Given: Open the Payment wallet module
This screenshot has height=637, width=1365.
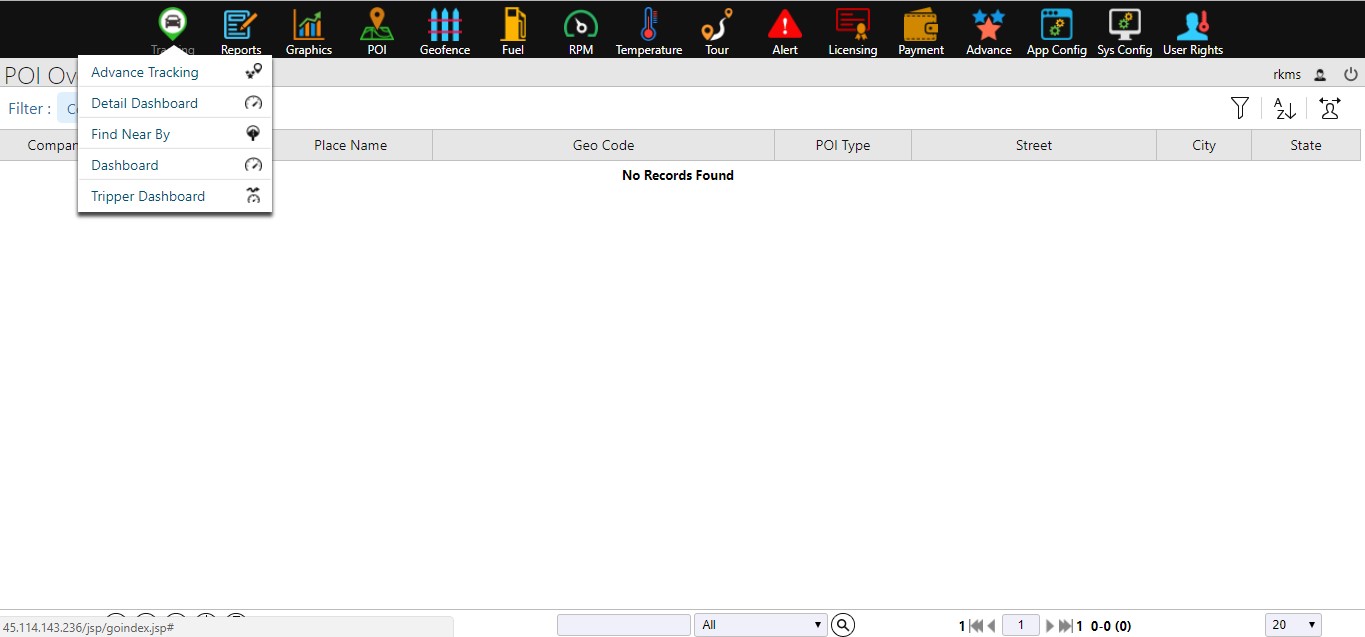Looking at the screenshot, I should pyautogui.click(x=920, y=26).
